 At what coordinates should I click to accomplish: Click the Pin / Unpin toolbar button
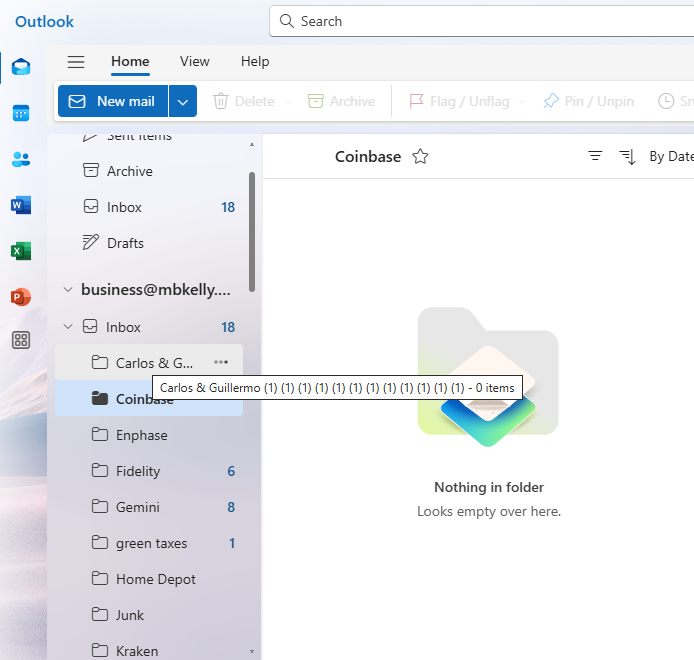click(x=589, y=101)
